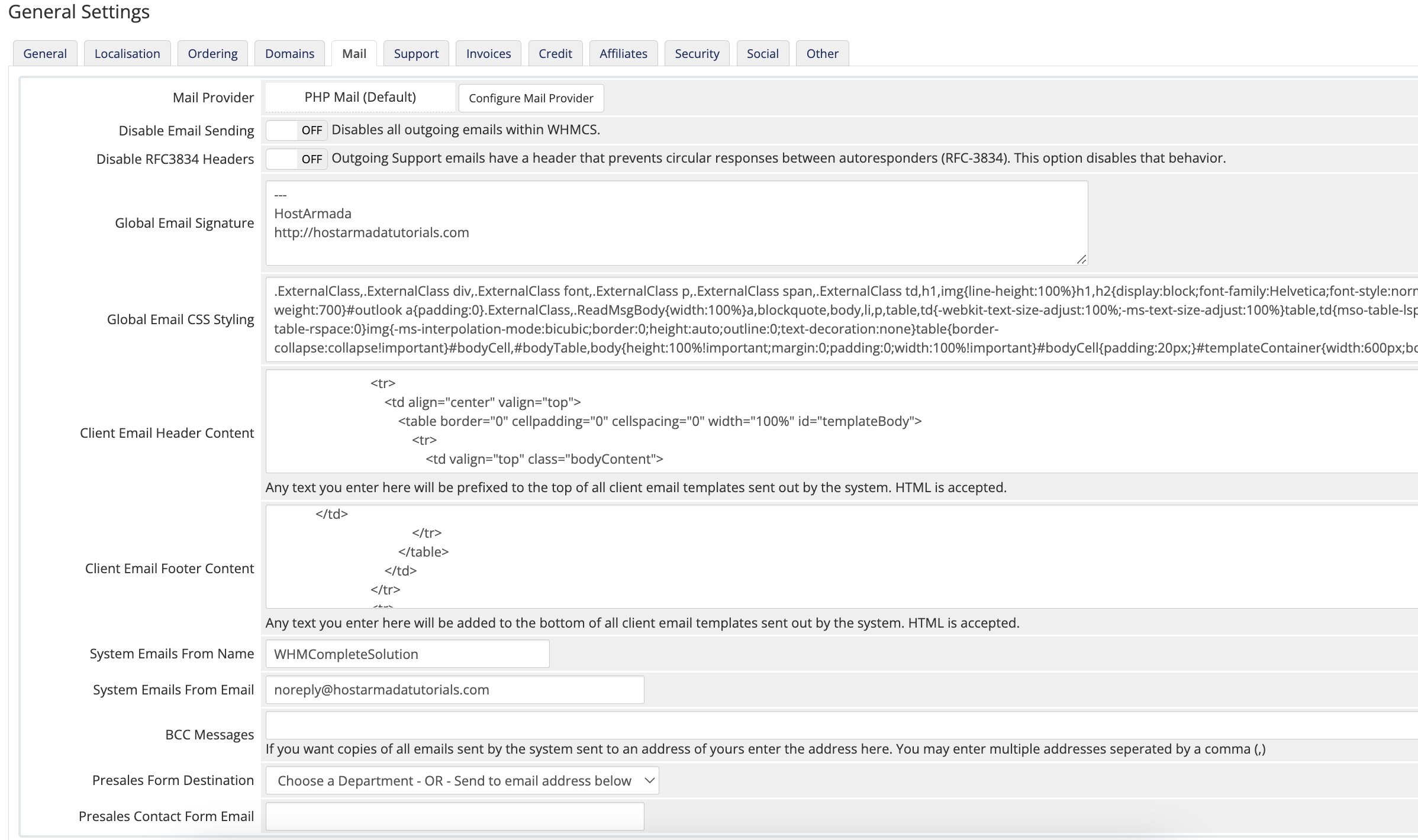Open the Mail Provider selector showing PHP Mail (Default)

point(360,98)
